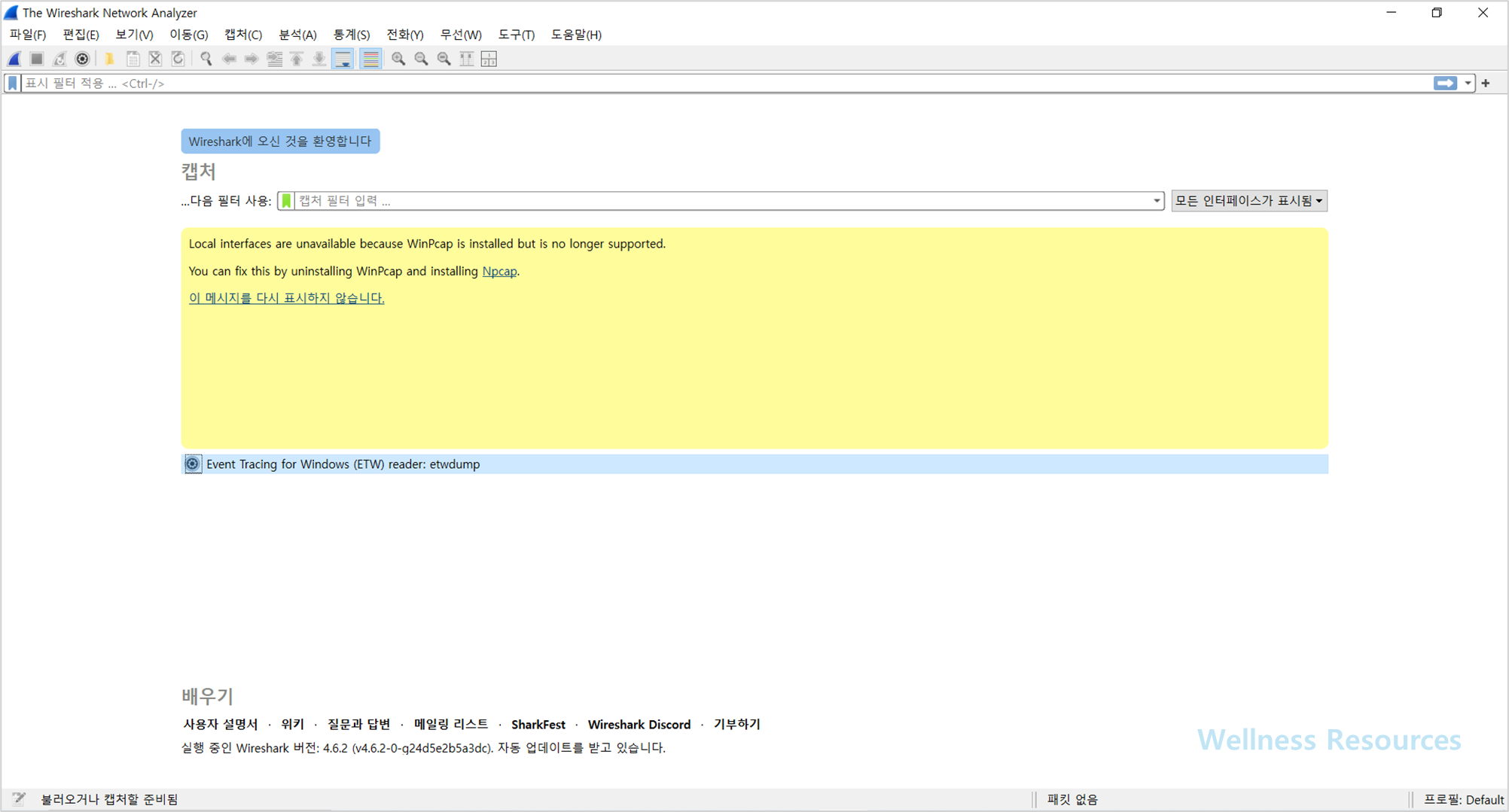Go to next packet with the right arrow
Viewport: 1509px width, 812px height.
[251, 59]
